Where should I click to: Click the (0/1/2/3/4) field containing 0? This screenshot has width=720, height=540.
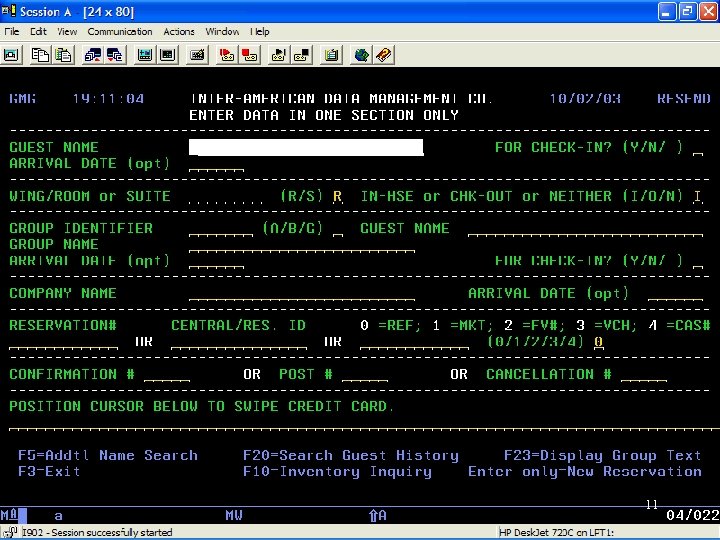pyautogui.click(x=598, y=342)
